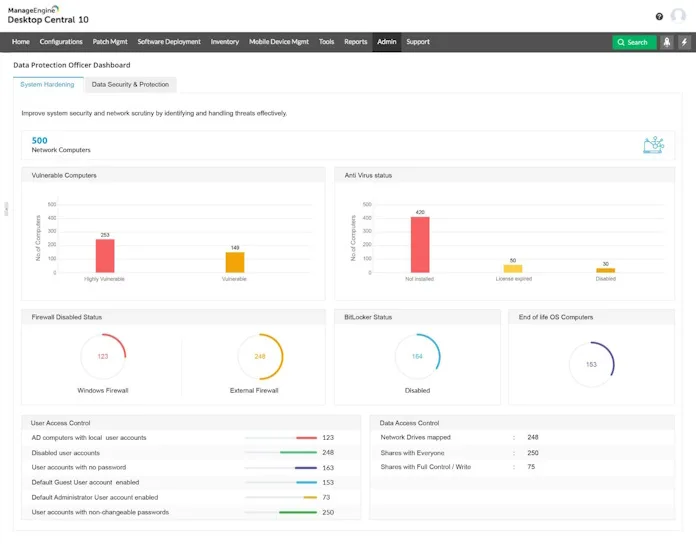Click the Not Installed antivirus bar
The height and width of the screenshot is (544, 696).
(420, 244)
